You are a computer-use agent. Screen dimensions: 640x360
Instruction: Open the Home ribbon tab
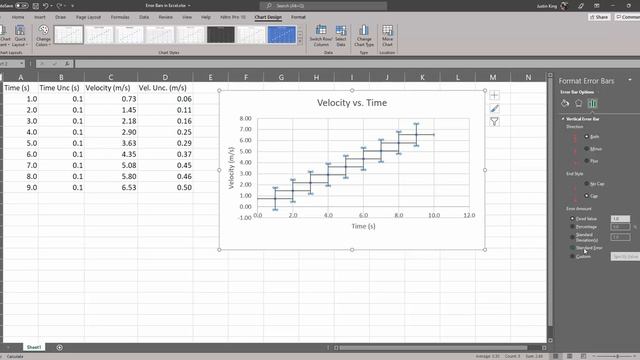18,17
